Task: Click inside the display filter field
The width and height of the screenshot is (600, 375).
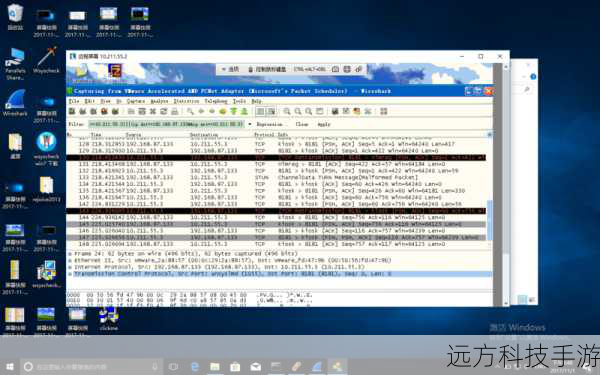Action: 166,124
